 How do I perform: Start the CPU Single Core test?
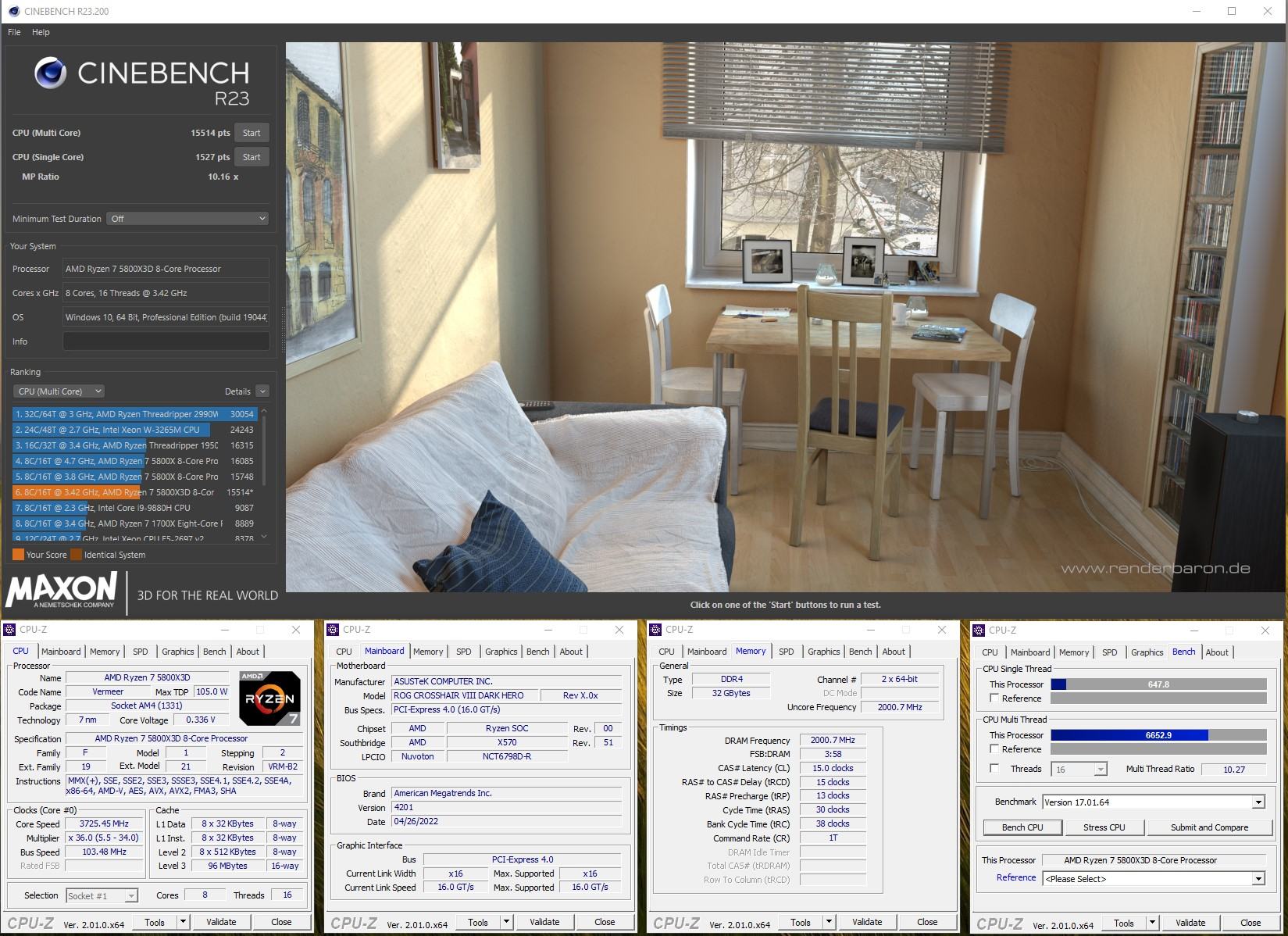click(x=252, y=157)
